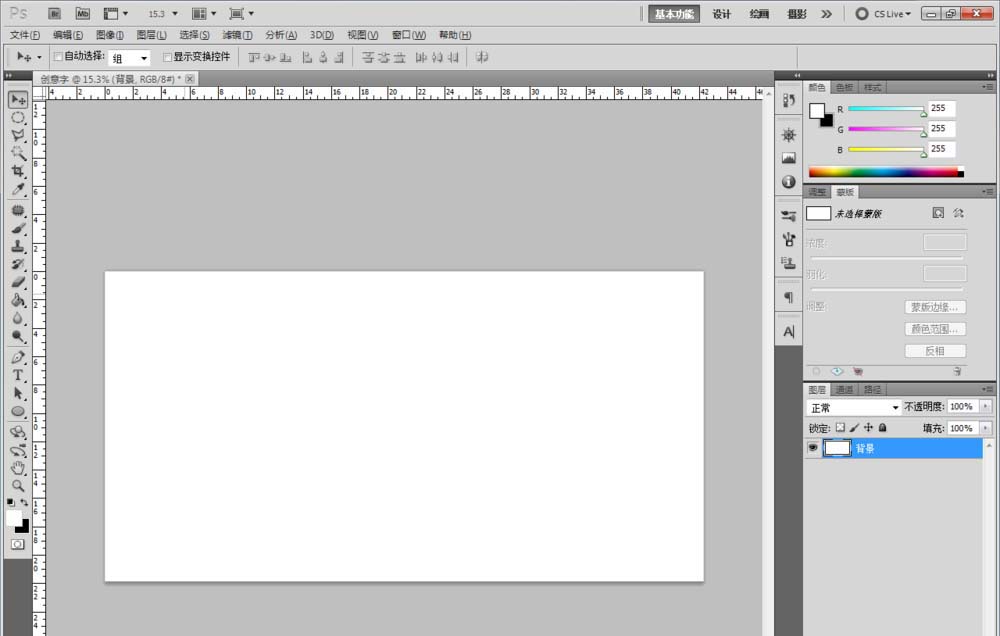Select the Path Selection arrow tool
Screen dimensions: 1000x636
(x=18, y=393)
